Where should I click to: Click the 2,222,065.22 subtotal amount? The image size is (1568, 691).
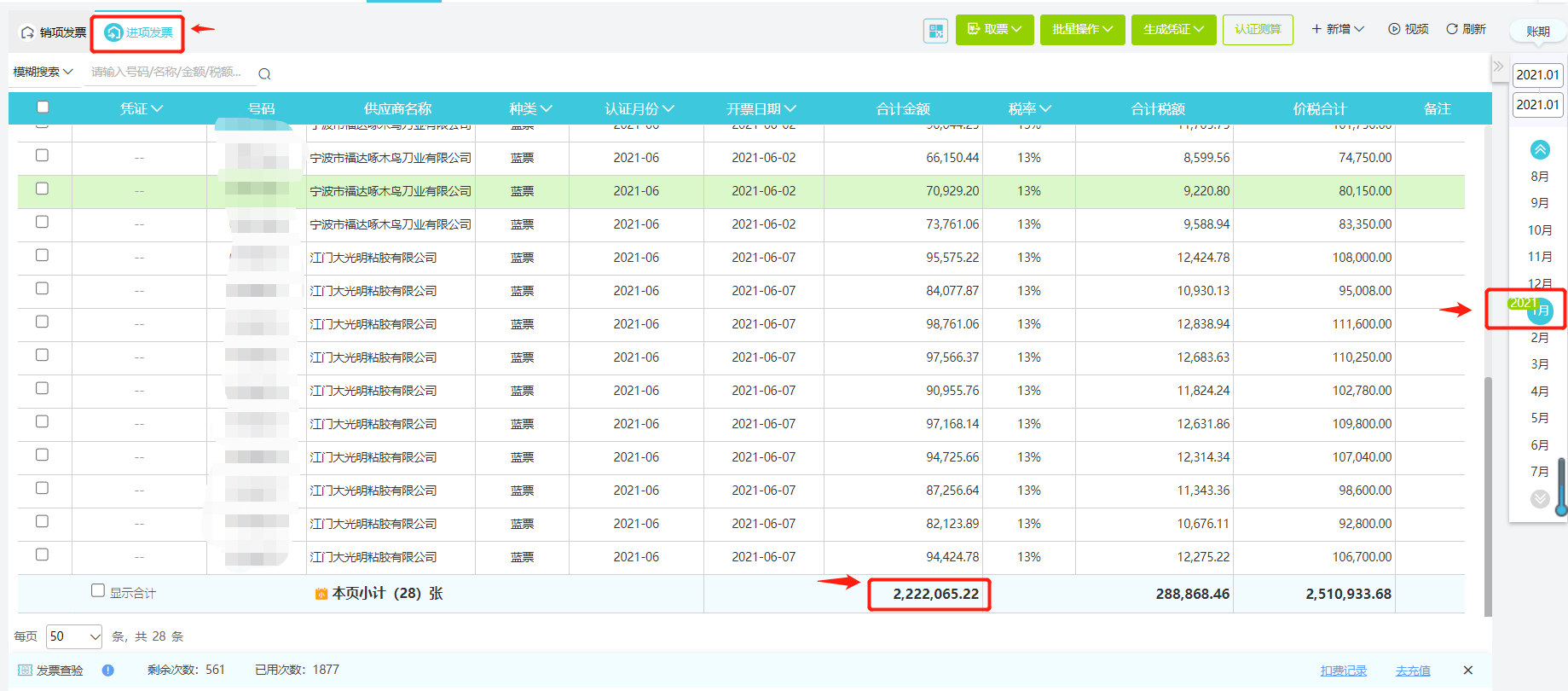935,594
